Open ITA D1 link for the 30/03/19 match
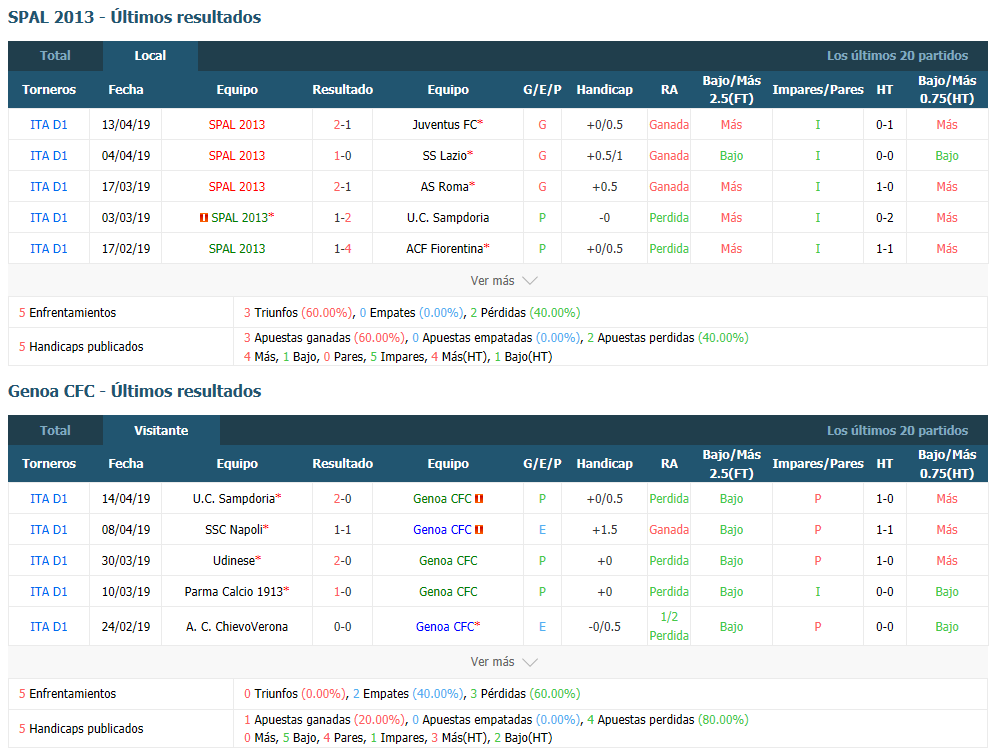This screenshot has height=752, width=1001. [x=49, y=560]
